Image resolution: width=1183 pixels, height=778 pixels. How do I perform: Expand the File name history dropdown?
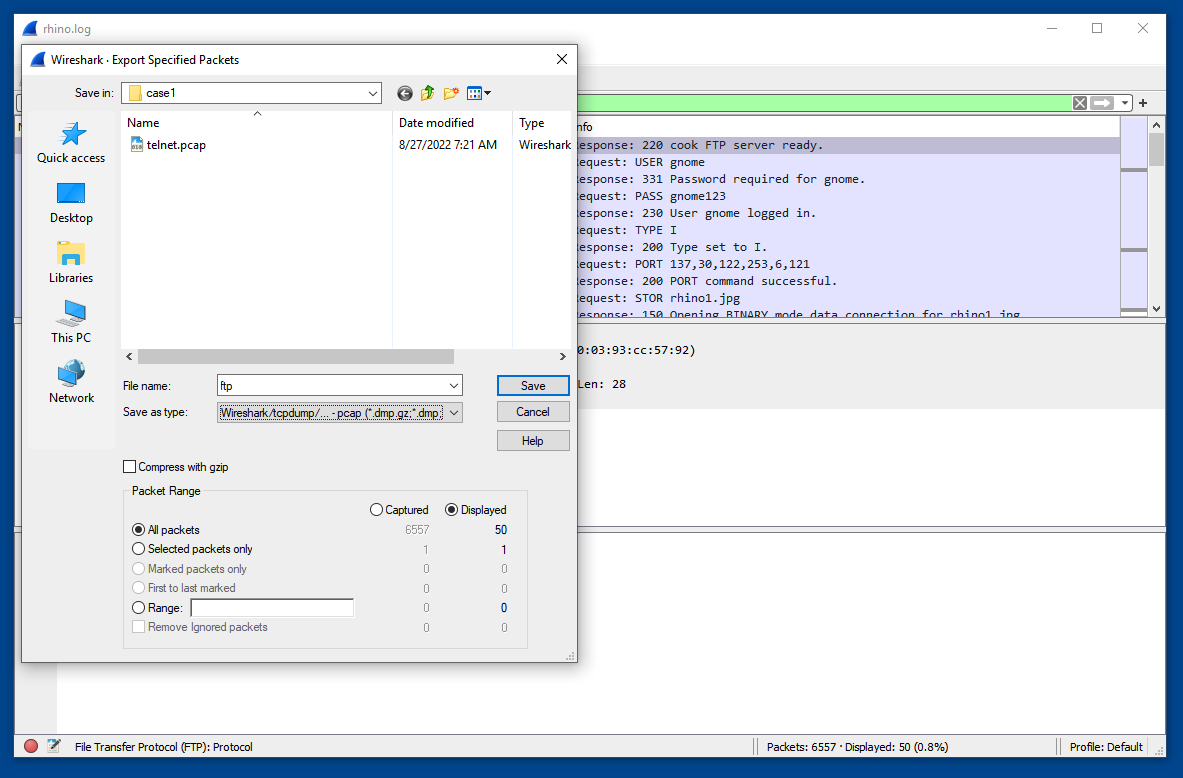tap(454, 386)
